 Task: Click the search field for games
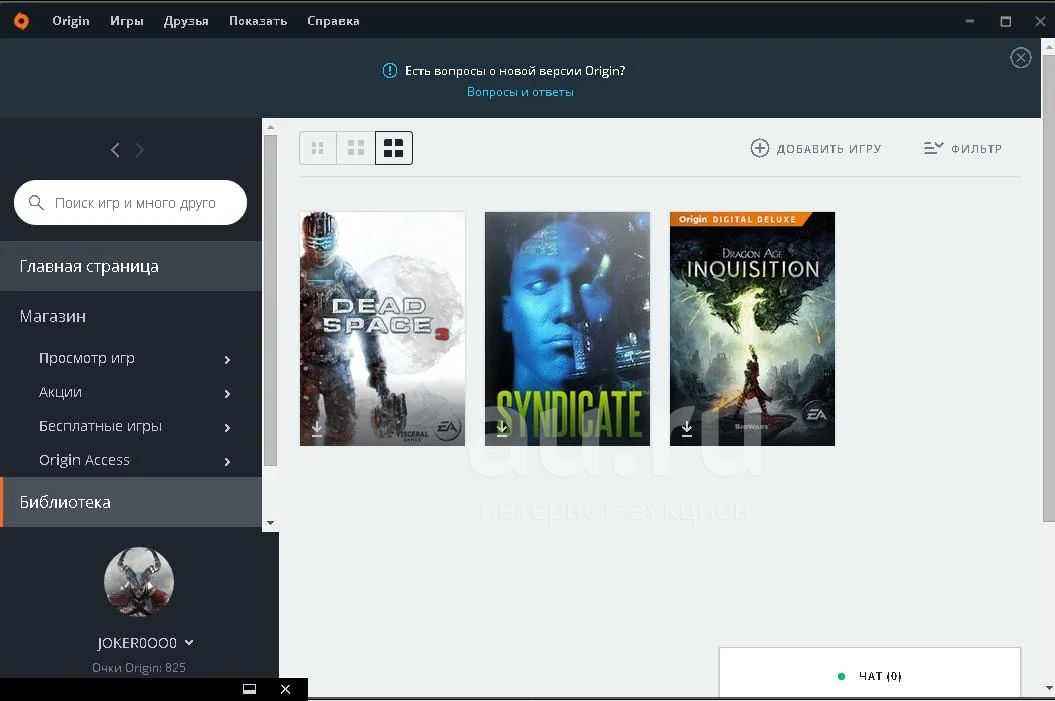click(131, 202)
